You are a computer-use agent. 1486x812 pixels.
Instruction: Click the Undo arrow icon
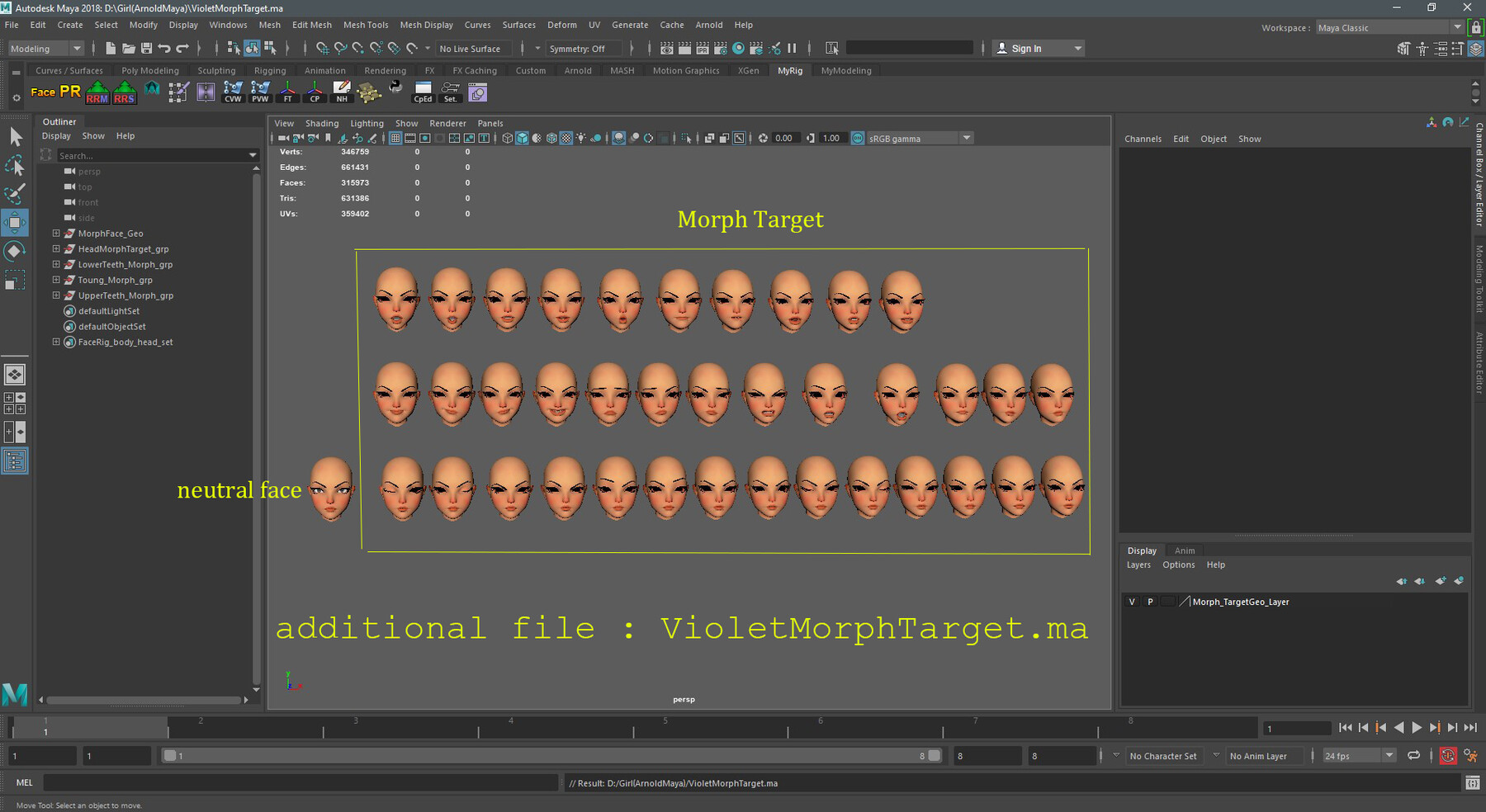click(x=164, y=49)
